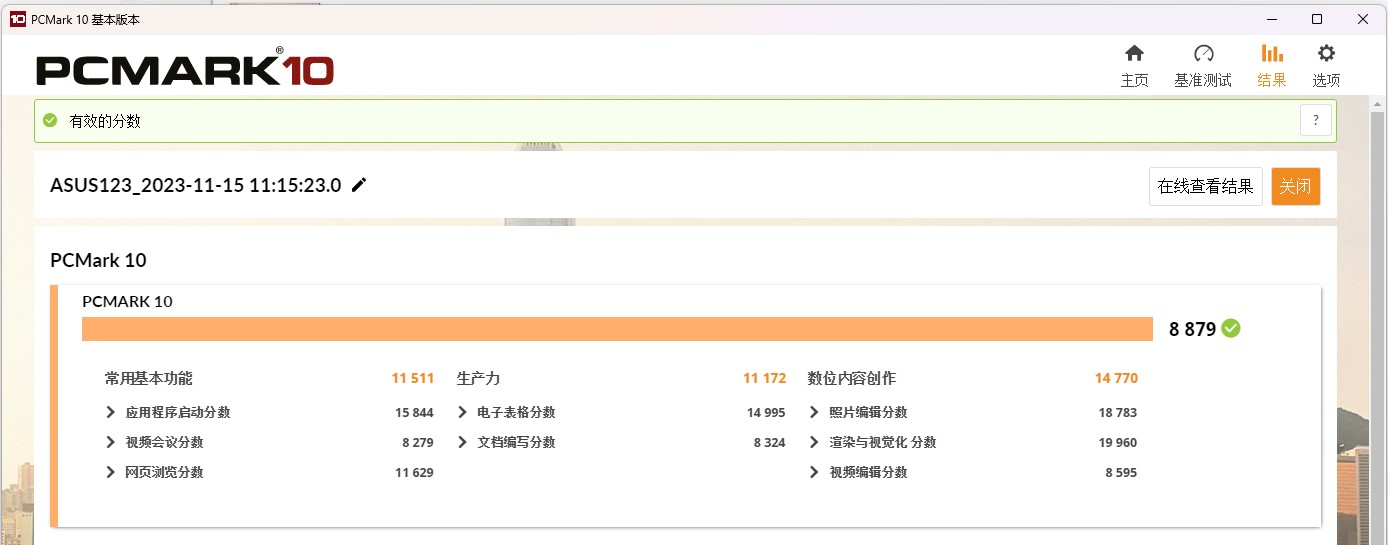Click the content creation score 14 770
1388x545 pixels.
[1116, 378]
